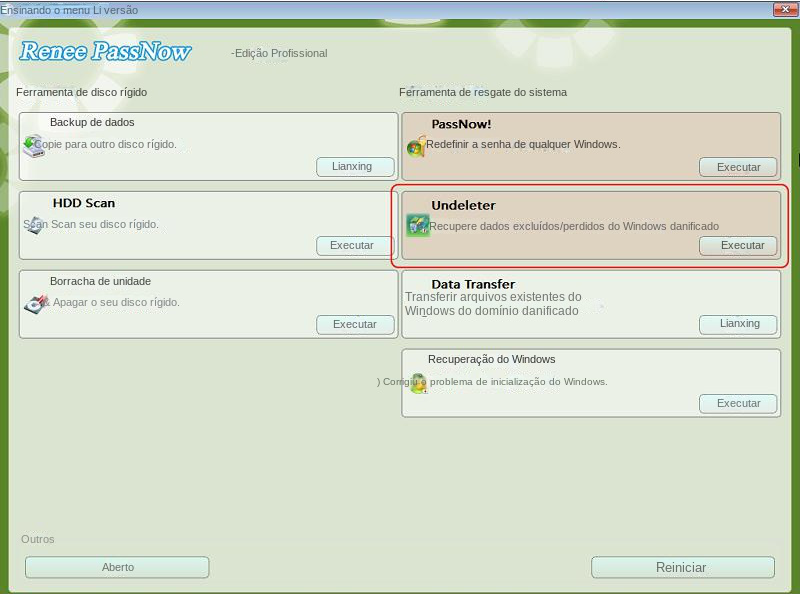Click 'Scan seu disco rígido.' text
Viewport: 800px width, 594px height.
tap(105, 225)
